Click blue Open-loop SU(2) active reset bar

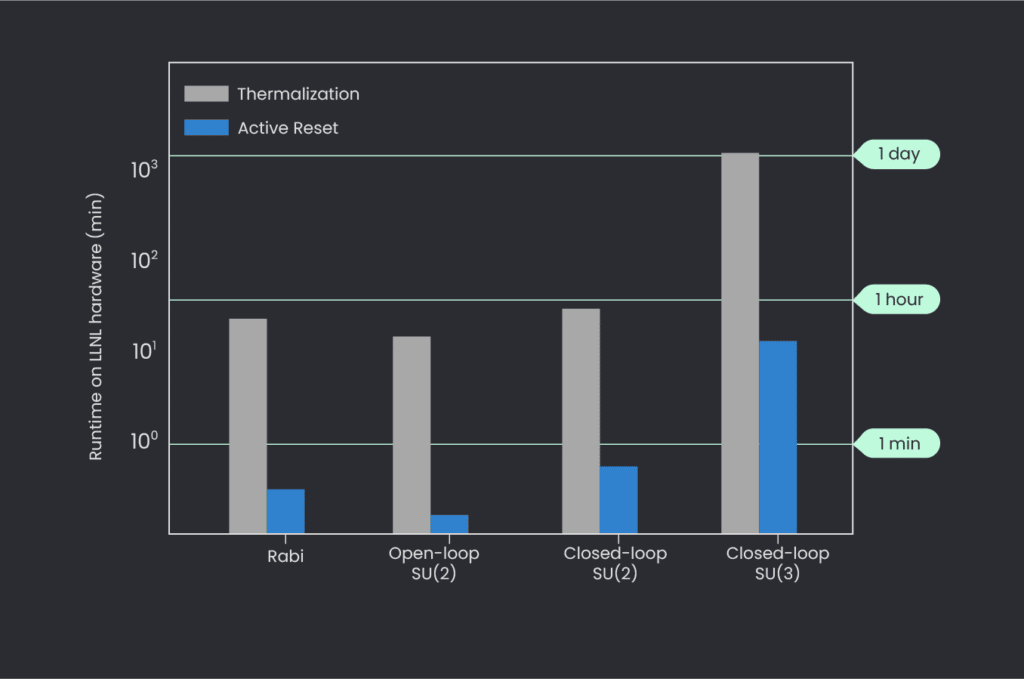(x=449, y=524)
